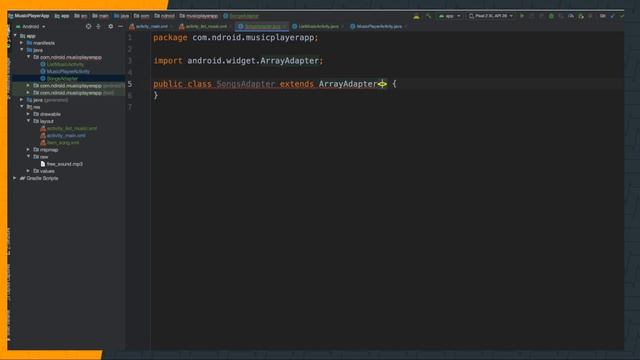Select ListMusicActivity in the project tree
The image size is (640, 360).
click(65, 64)
